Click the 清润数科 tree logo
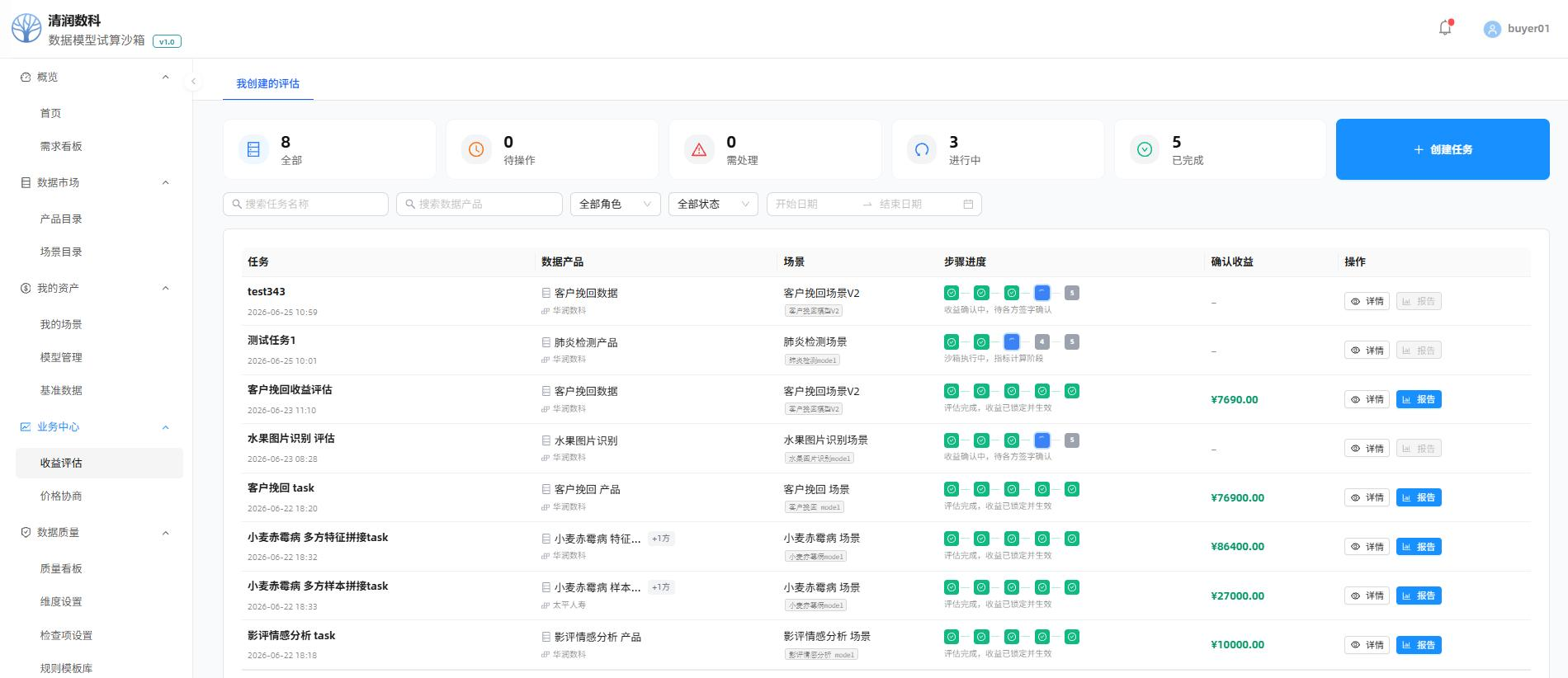Image resolution: width=1568 pixels, height=678 pixels. (x=26, y=28)
